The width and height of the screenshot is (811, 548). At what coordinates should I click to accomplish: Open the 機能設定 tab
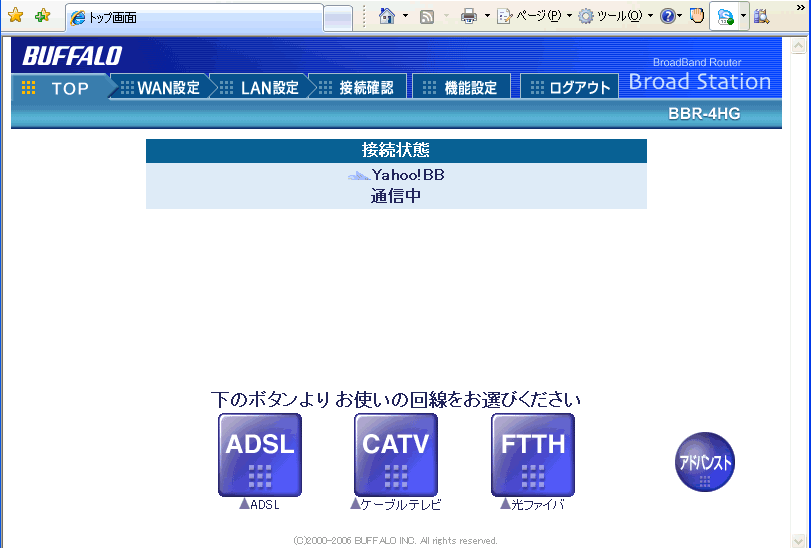coord(462,88)
